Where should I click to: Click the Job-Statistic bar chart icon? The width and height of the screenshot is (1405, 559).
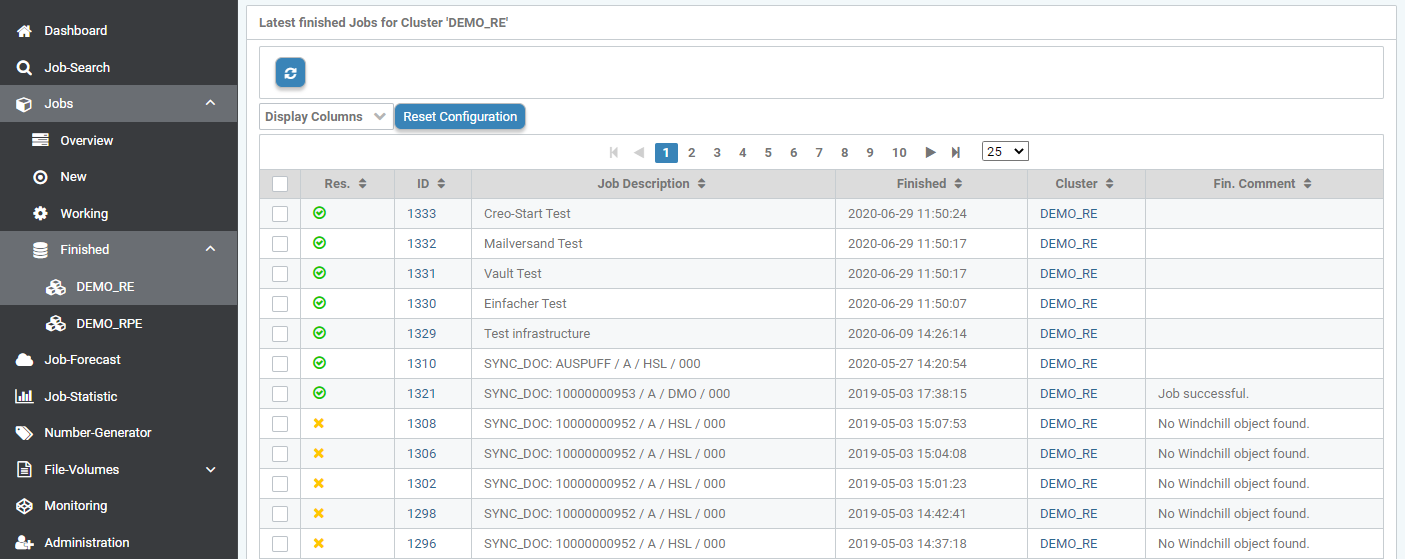24,397
